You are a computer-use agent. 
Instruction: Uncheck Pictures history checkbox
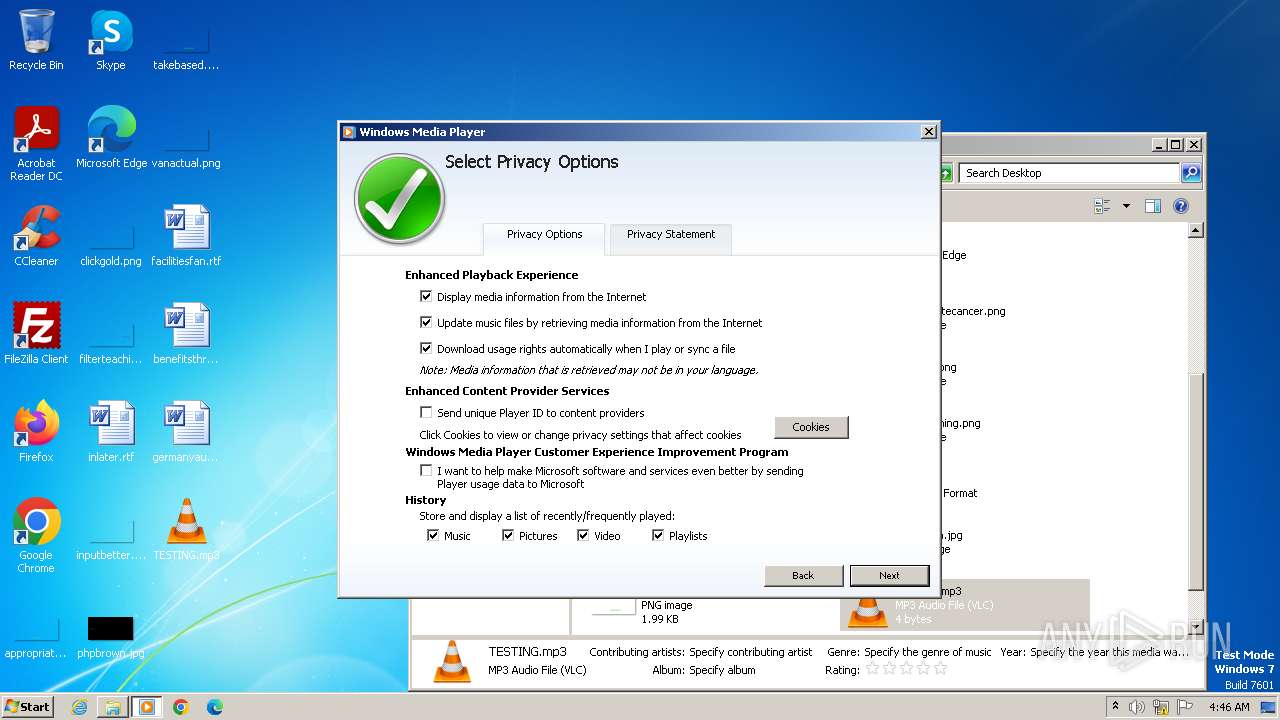point(508,536)
